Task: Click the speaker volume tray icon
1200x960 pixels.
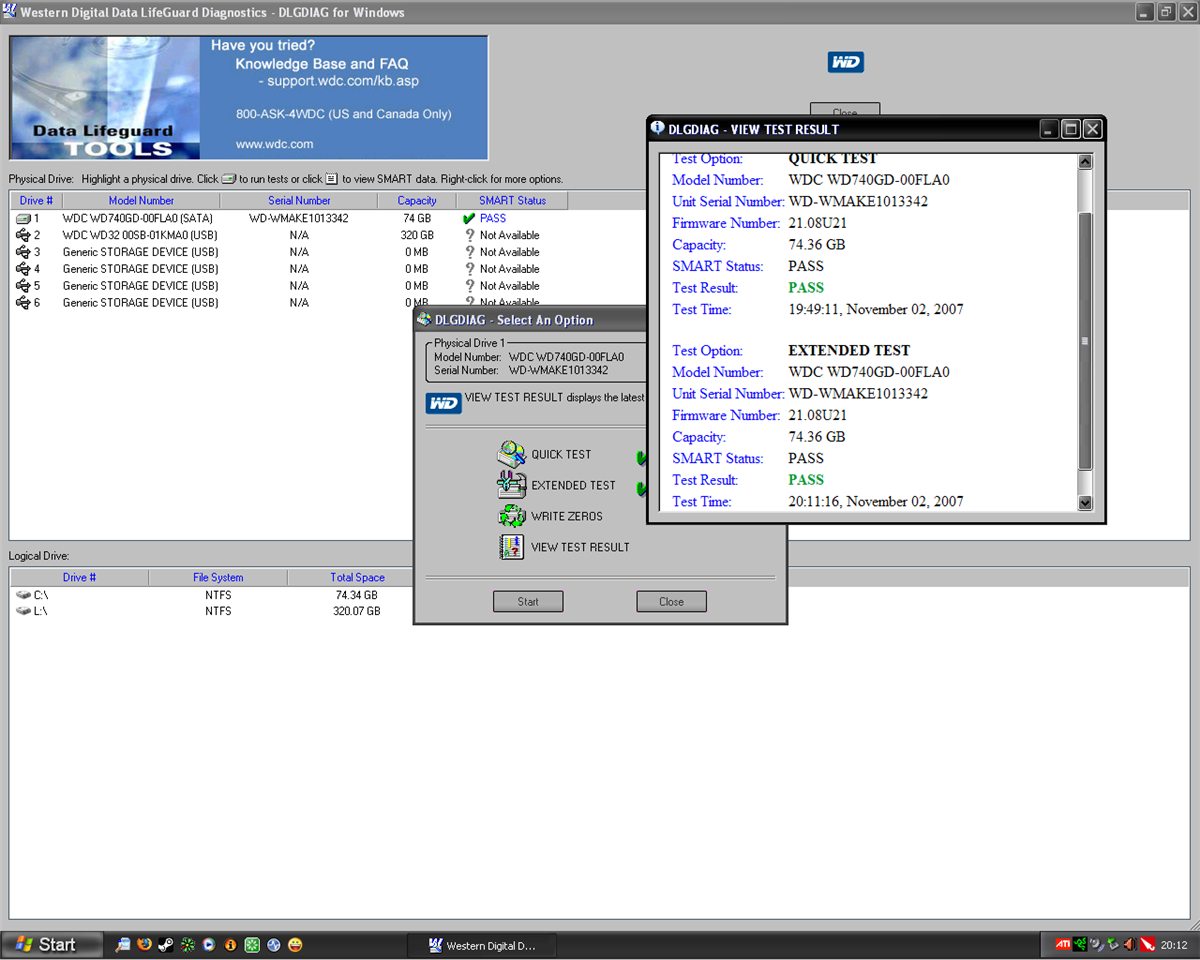Action: click(1129, 944)
